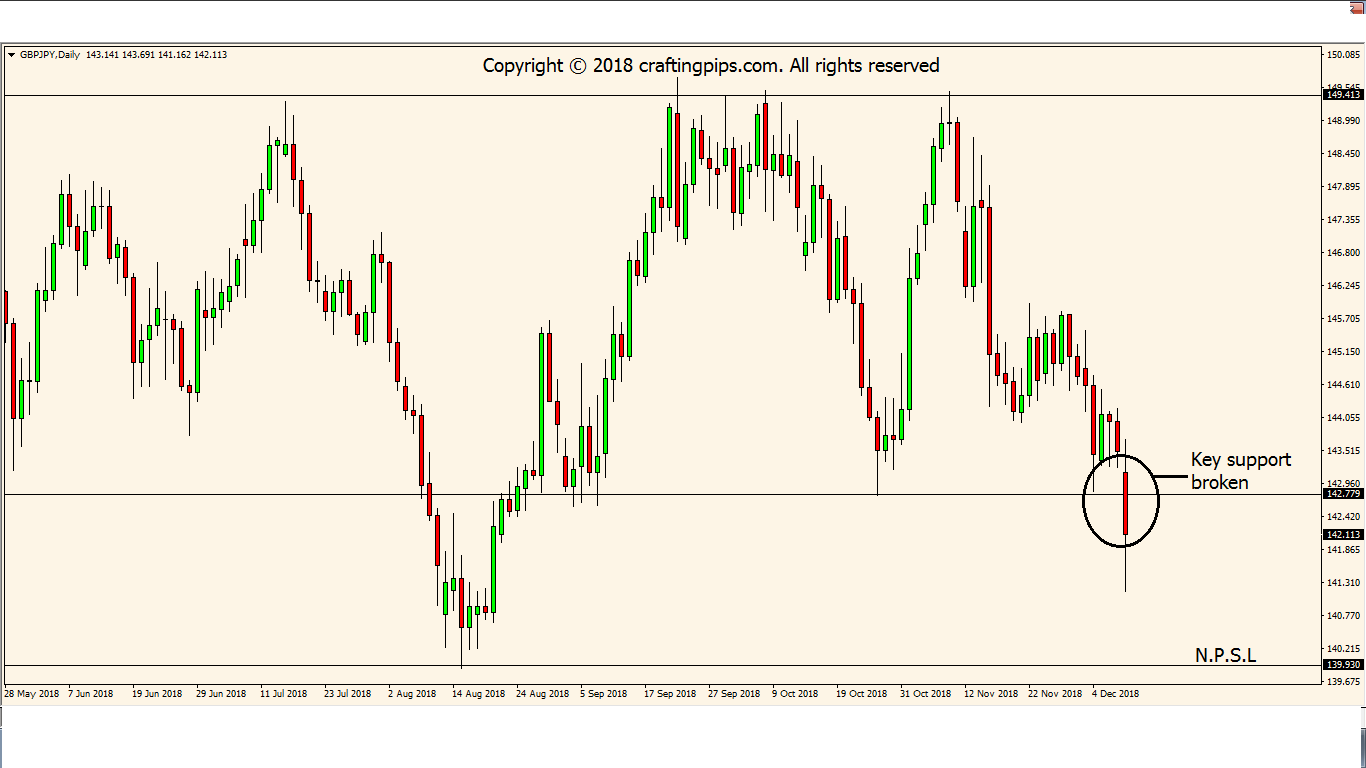Click the 140.770 price axis label
The height and width of the screenshot is (768, 1366).
(1344, 616)
